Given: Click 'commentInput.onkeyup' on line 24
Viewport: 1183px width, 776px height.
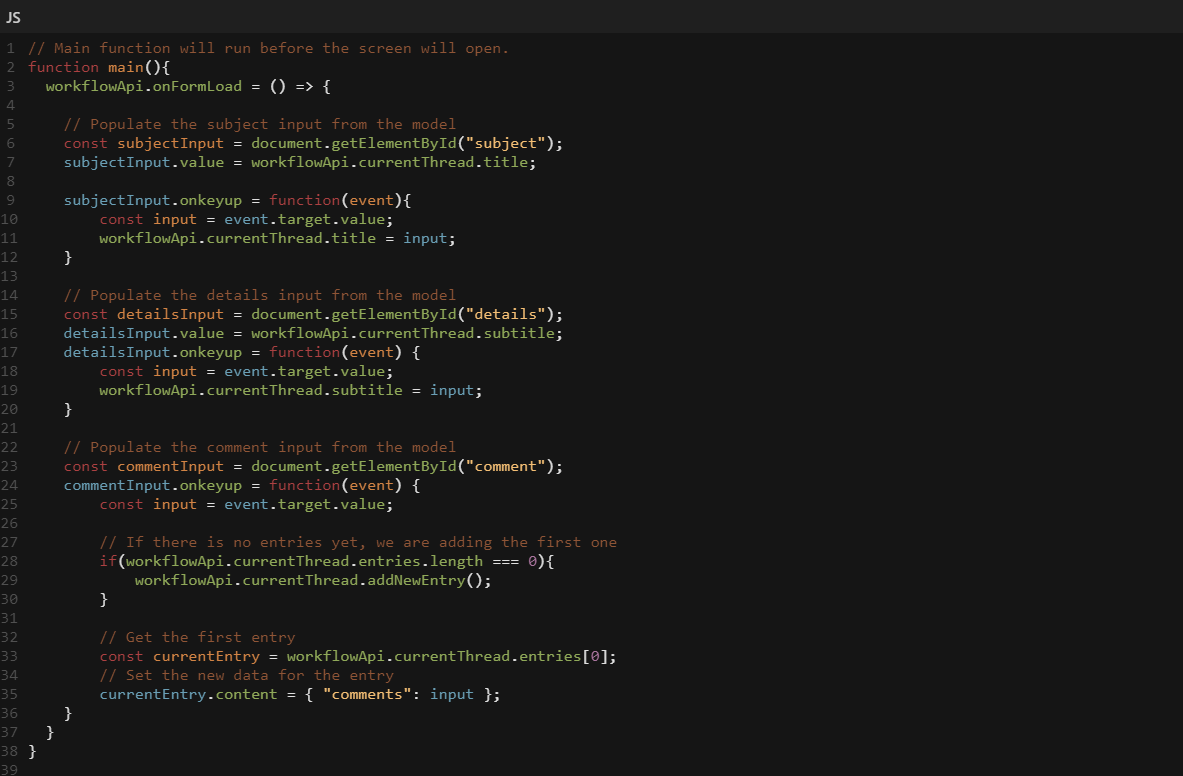Looking at the screenshot, I should click(x=152, y=485).
